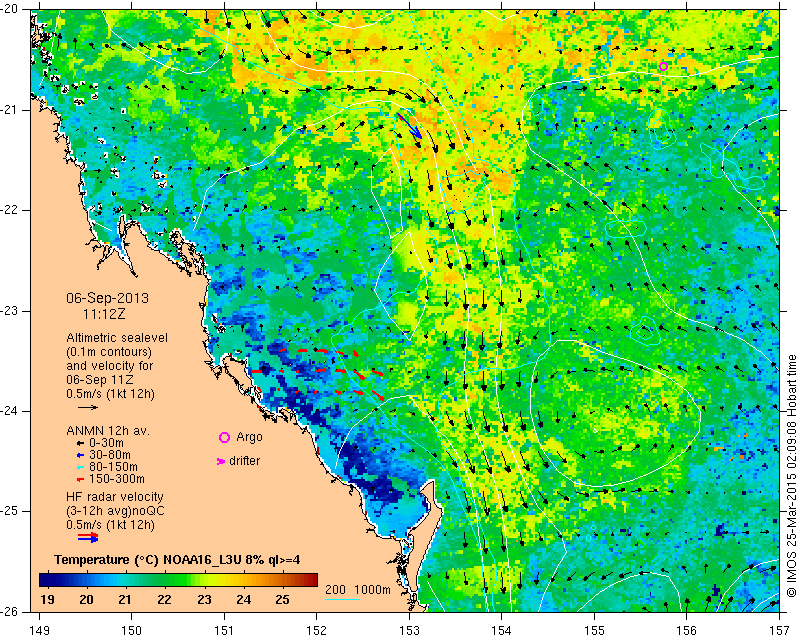Click the blue 30-80m ANMN legend arrow

80,455
